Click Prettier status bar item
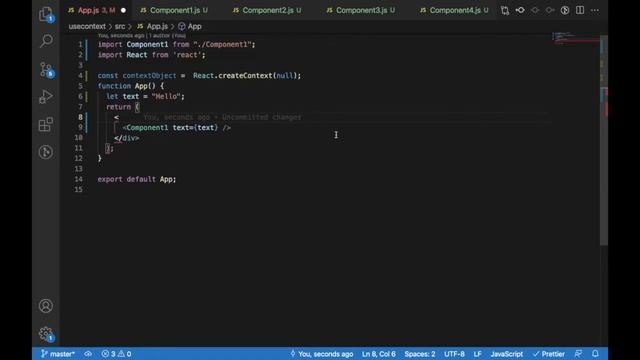 click(x=549, y=354)
